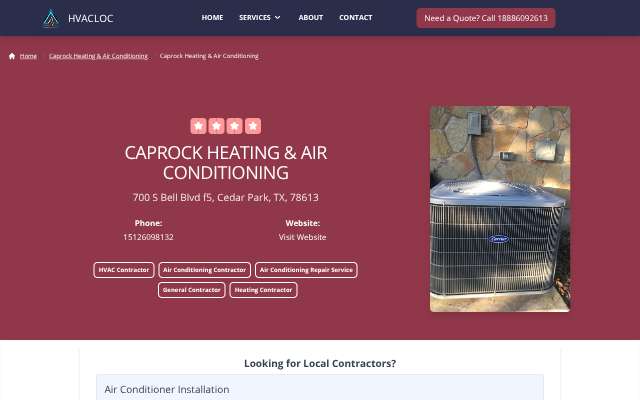Click the Phone: label
640x400 pixels.
tap(148, 223)
